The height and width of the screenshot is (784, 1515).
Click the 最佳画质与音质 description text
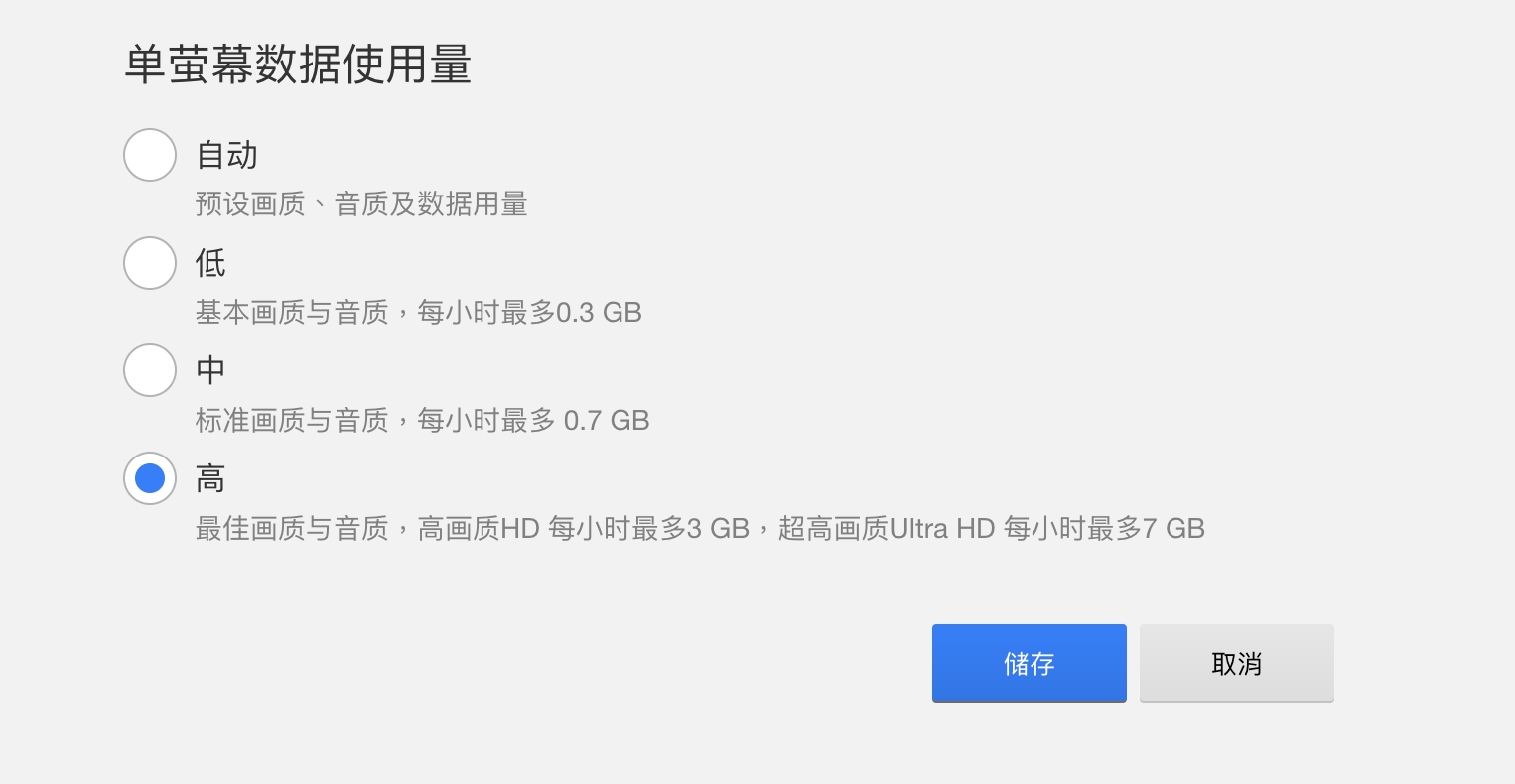(x=292, y=528)
